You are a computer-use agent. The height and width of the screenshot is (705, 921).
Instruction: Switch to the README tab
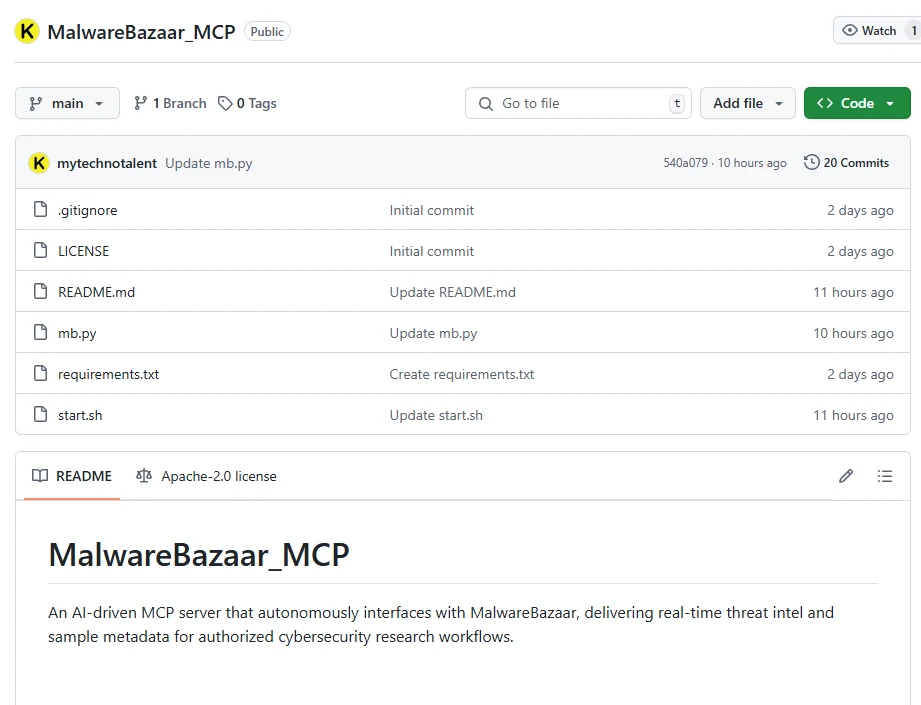coord(70,476)
